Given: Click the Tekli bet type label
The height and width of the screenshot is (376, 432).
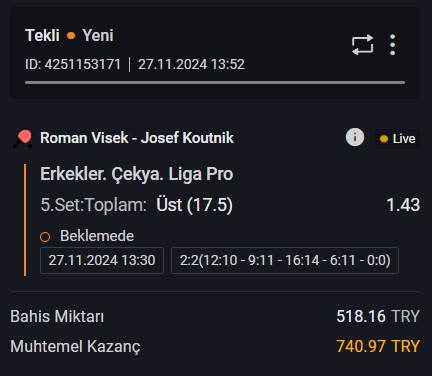Looking at the screenshot, I should point(42,35).
